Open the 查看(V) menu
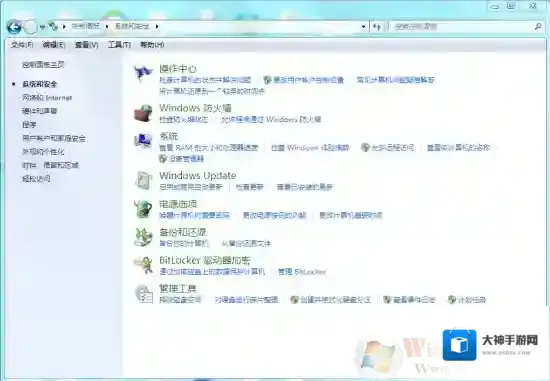 (86, 45)
